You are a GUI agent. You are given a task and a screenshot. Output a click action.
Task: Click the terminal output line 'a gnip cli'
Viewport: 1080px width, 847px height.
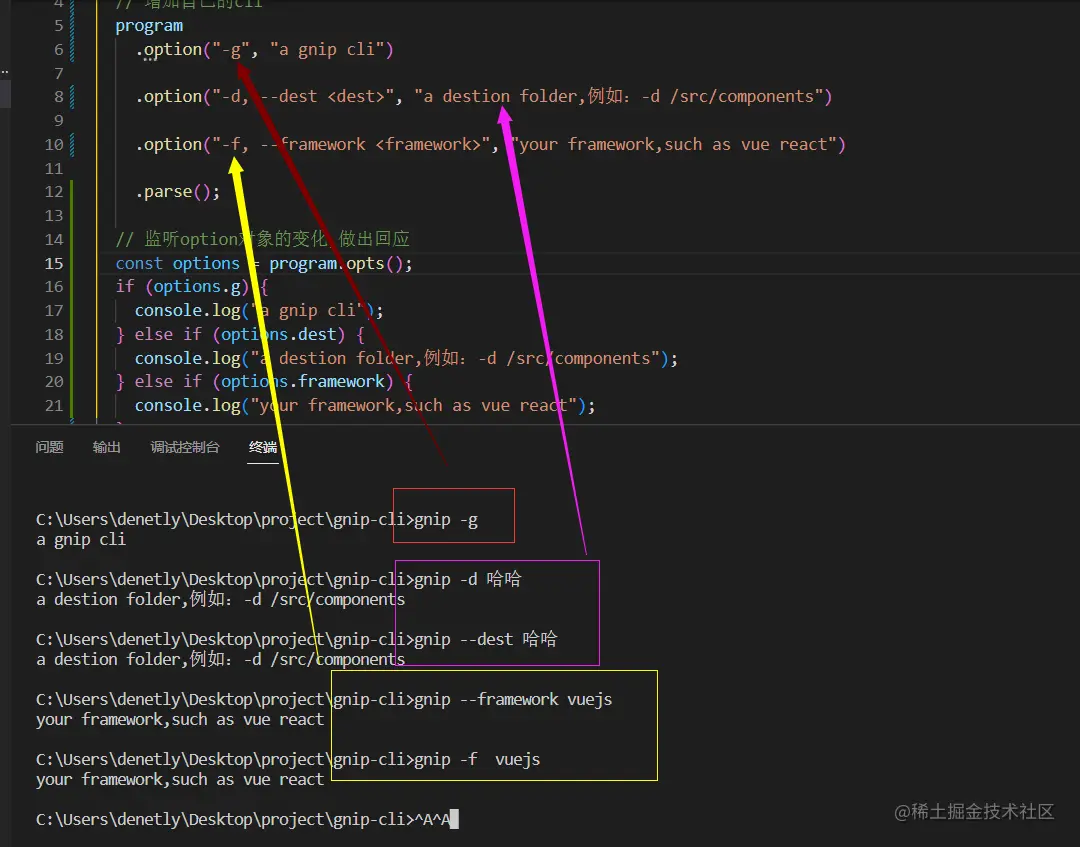click(81, 540)
